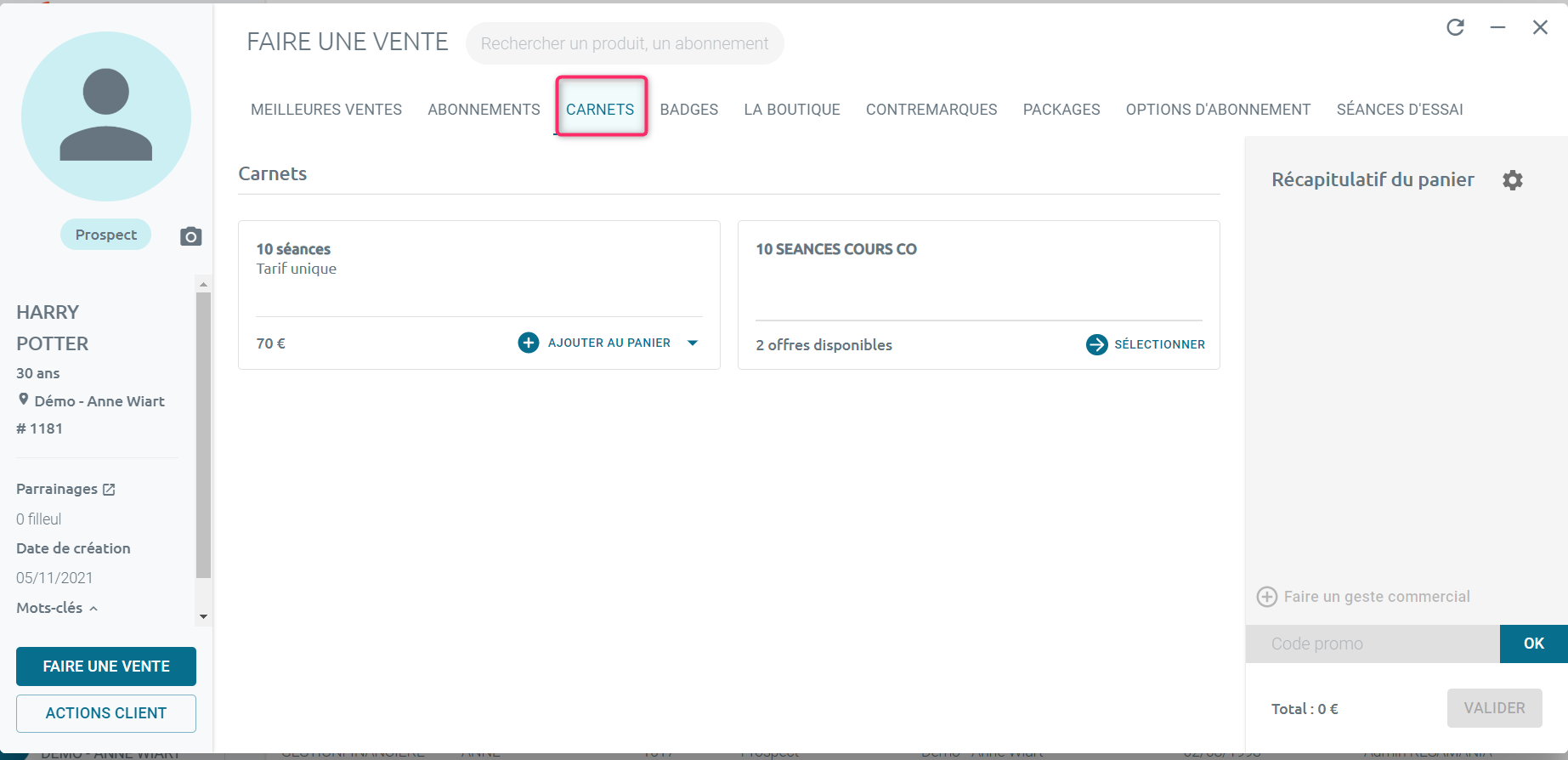Click the client number # 1181
This screenshot has width=1568, height=760.
tap(39, 428)
